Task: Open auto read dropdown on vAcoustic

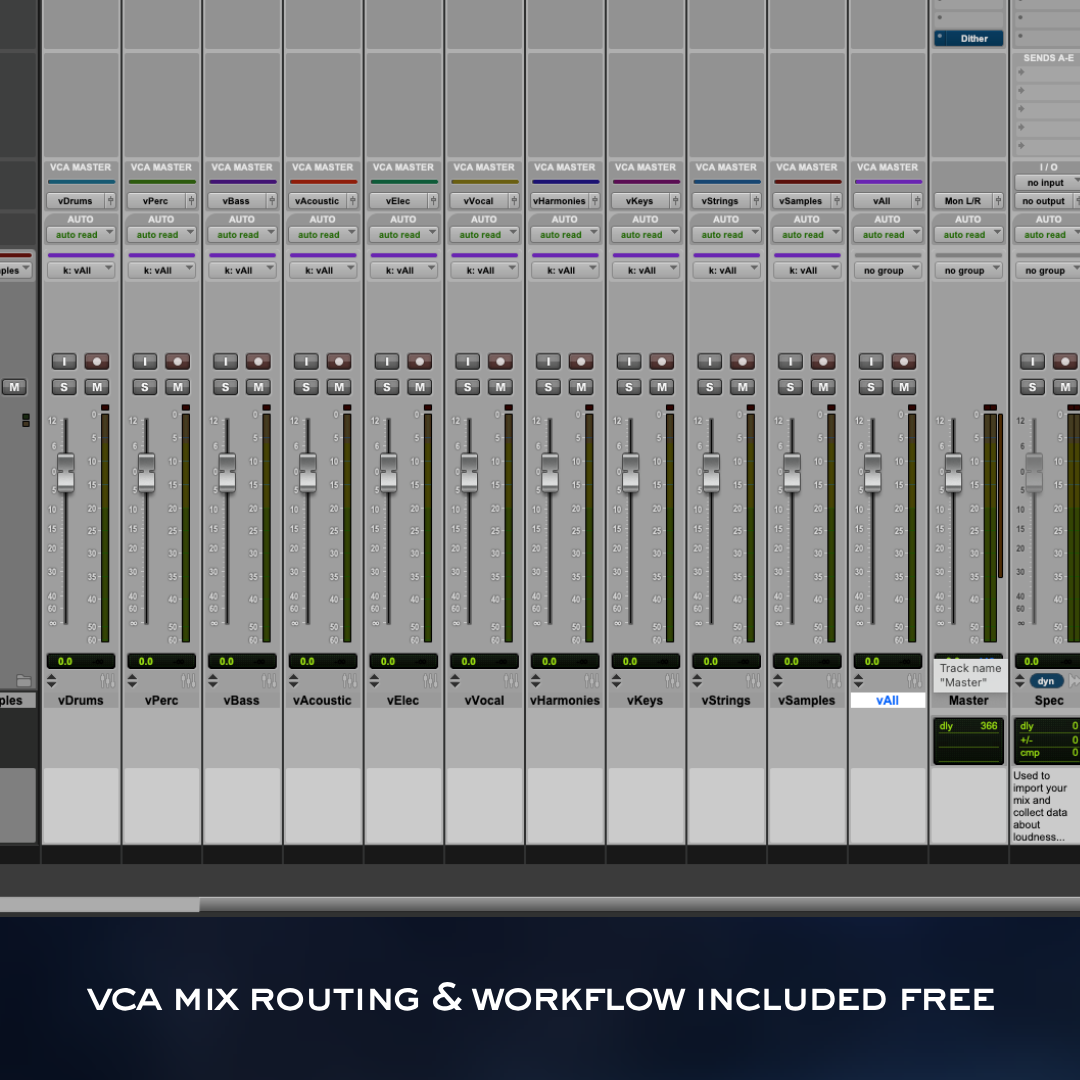Action: [323, 235]
